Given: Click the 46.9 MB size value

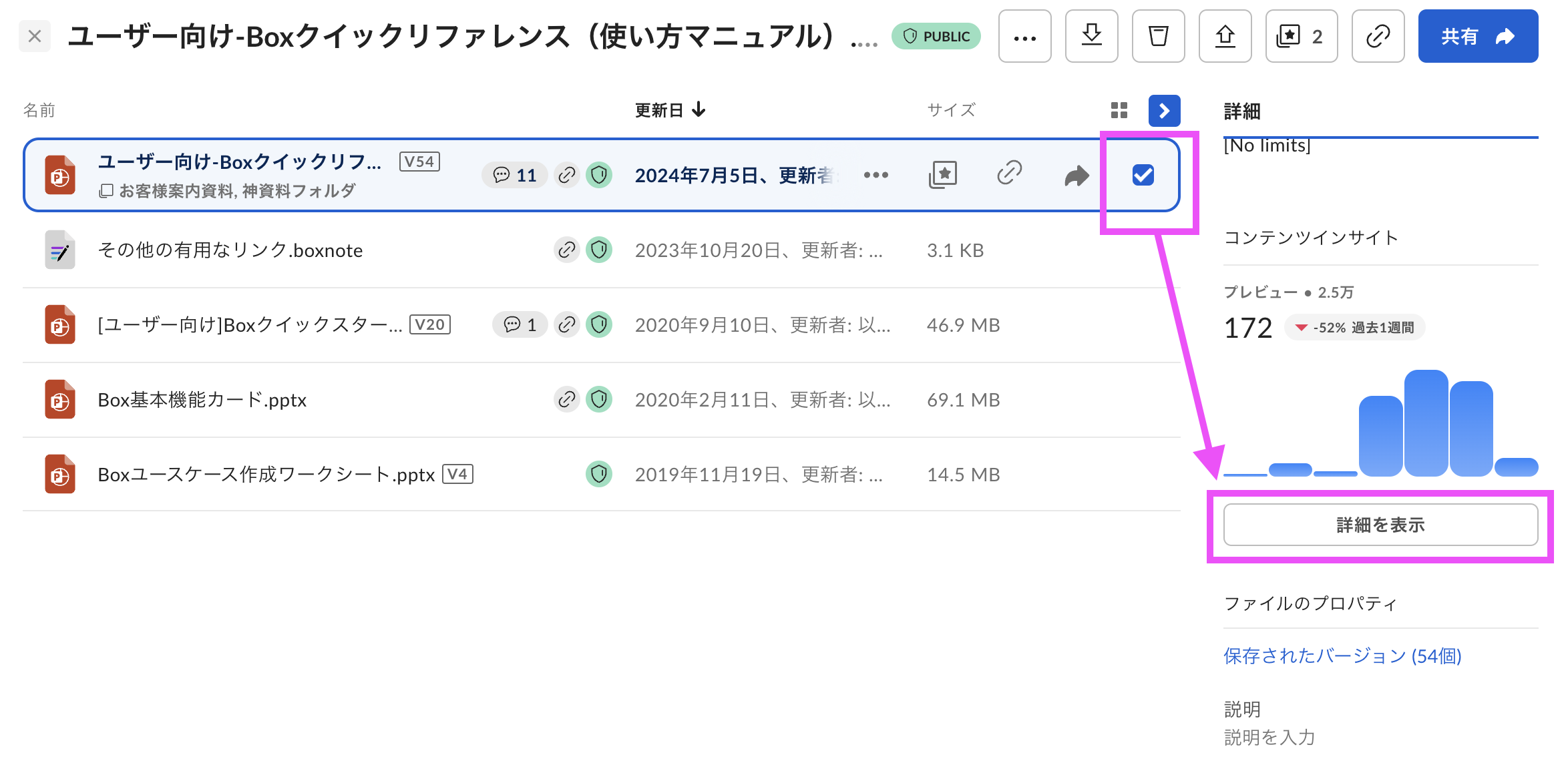Looking at the screenshot, I should point(963,325).
